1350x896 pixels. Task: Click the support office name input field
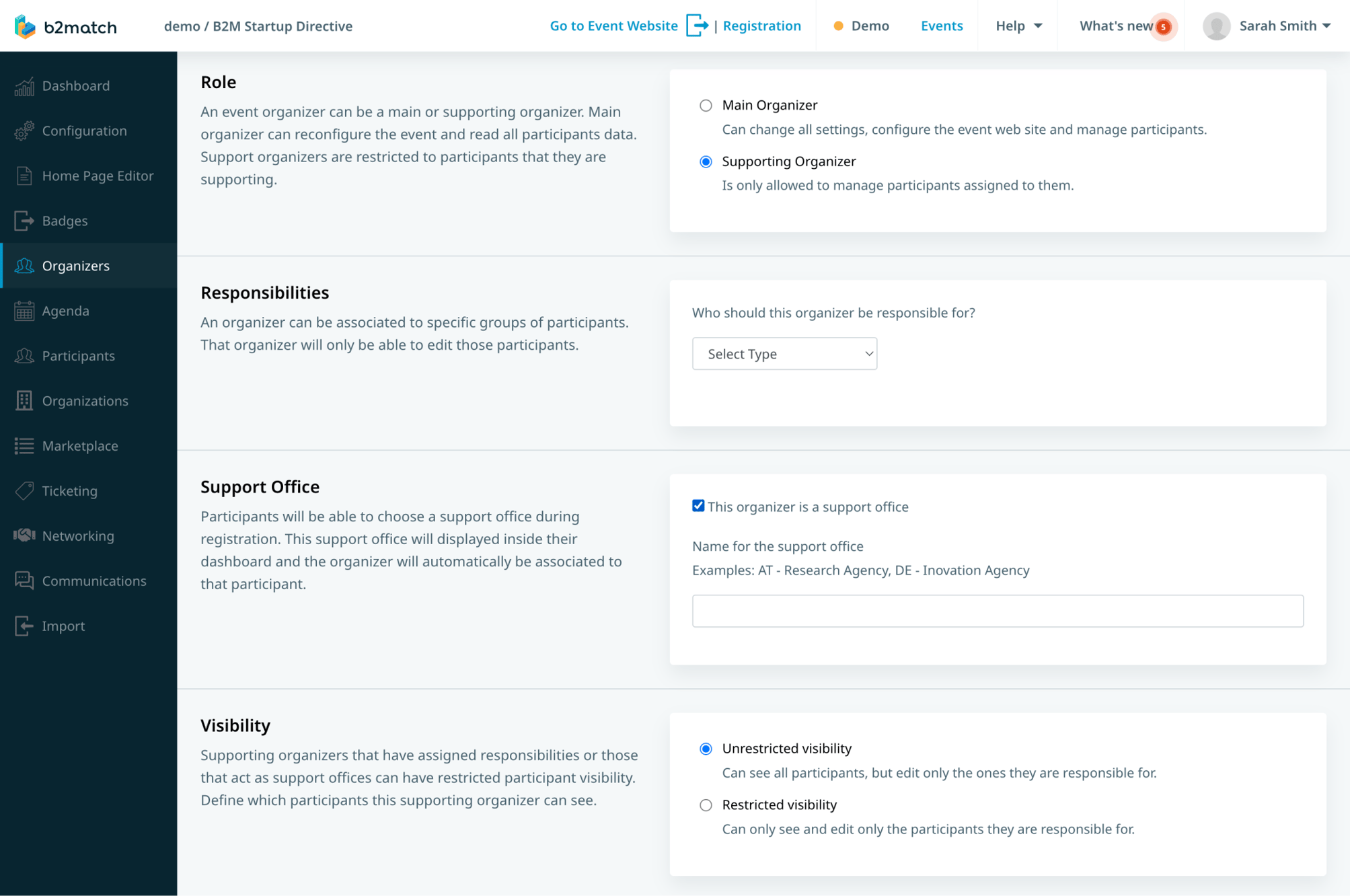coord(997,610)
